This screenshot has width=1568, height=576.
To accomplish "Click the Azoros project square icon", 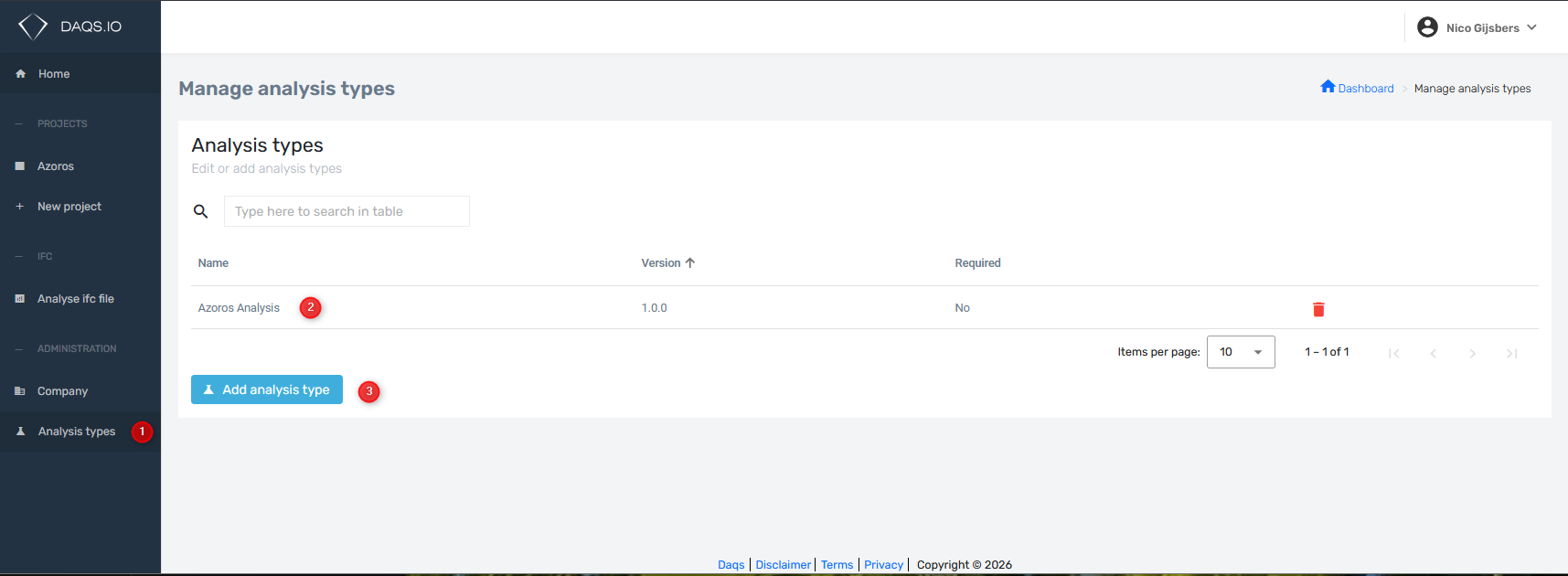I will [x=20, y=166].
